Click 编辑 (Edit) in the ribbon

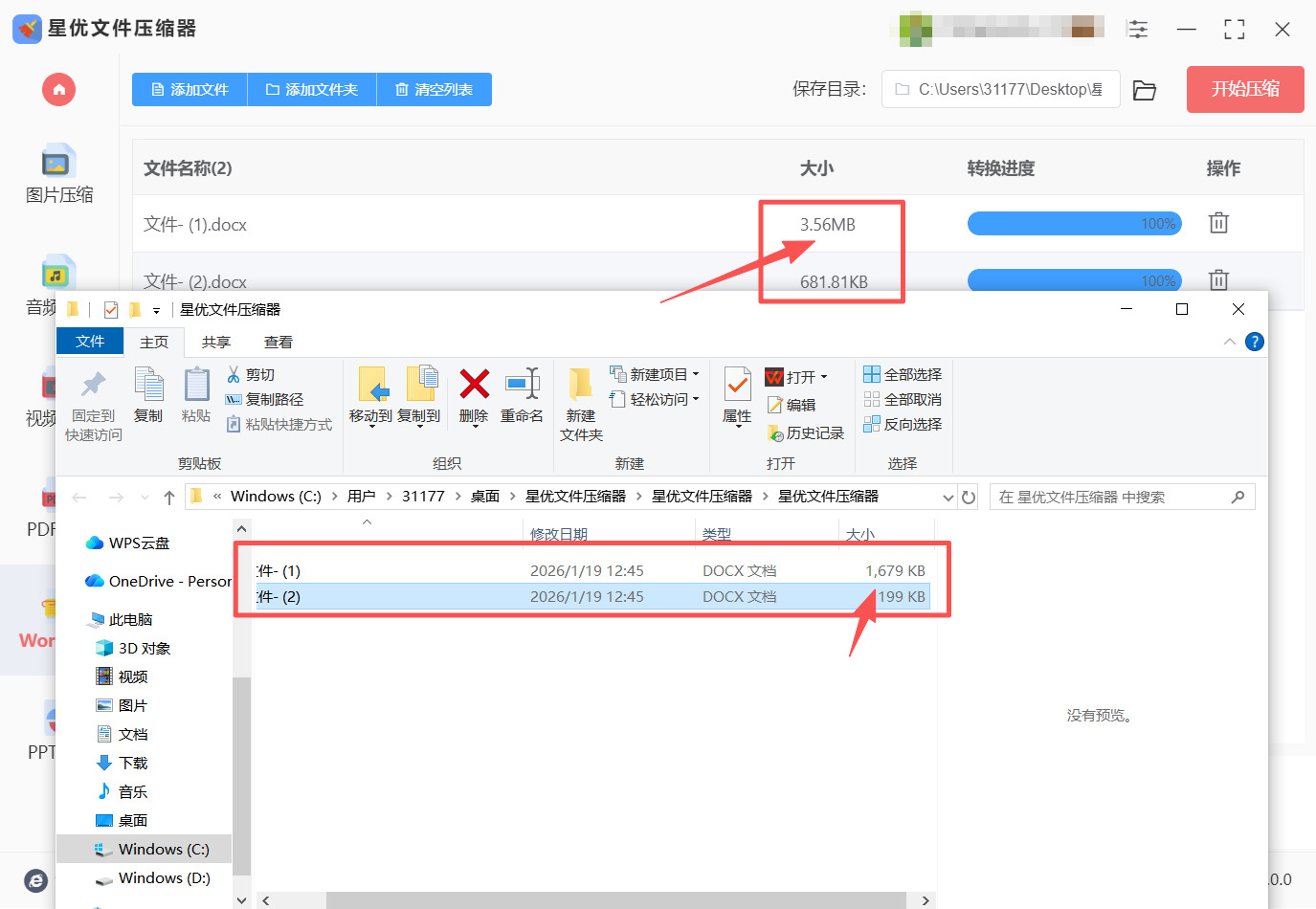click(792, 406)
